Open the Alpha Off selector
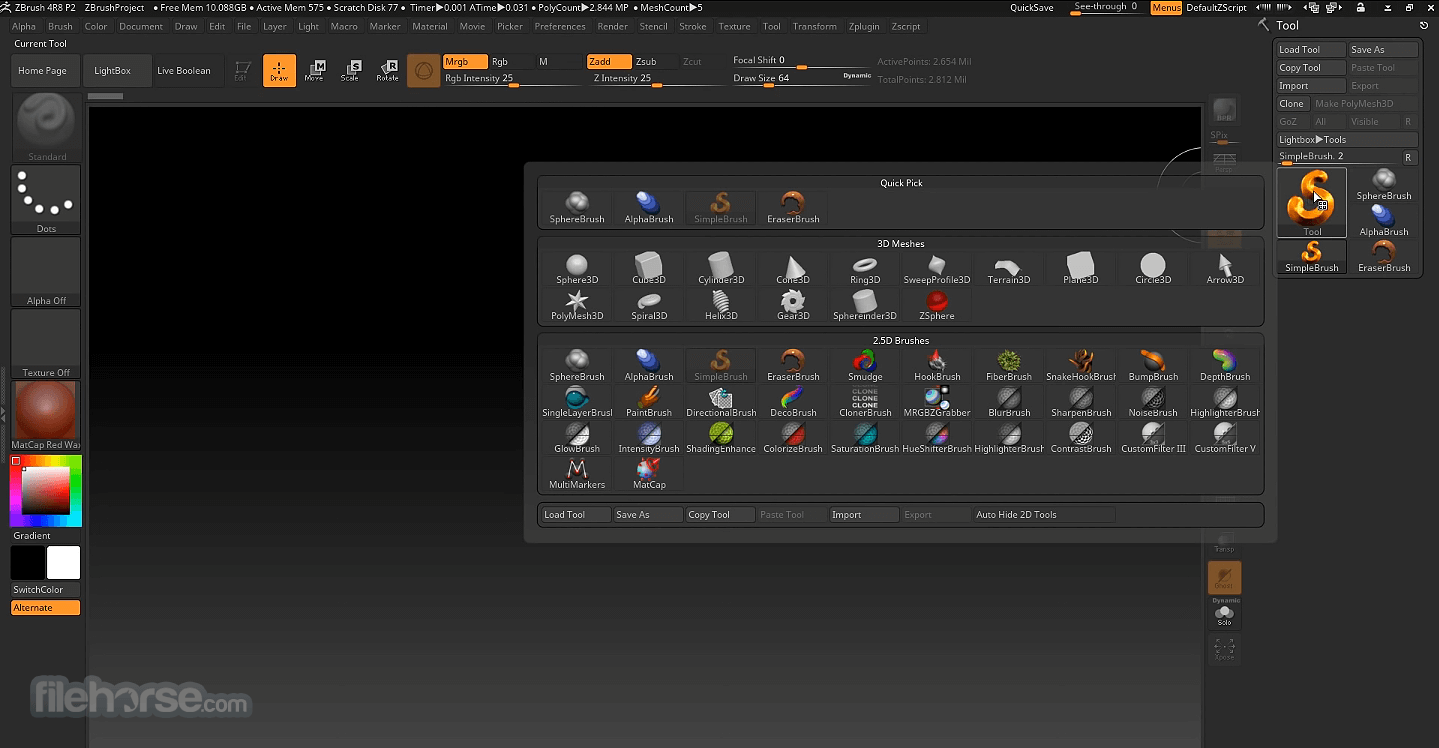The height and width of the screenshot is (748, 1439). [x=46, y=271]
